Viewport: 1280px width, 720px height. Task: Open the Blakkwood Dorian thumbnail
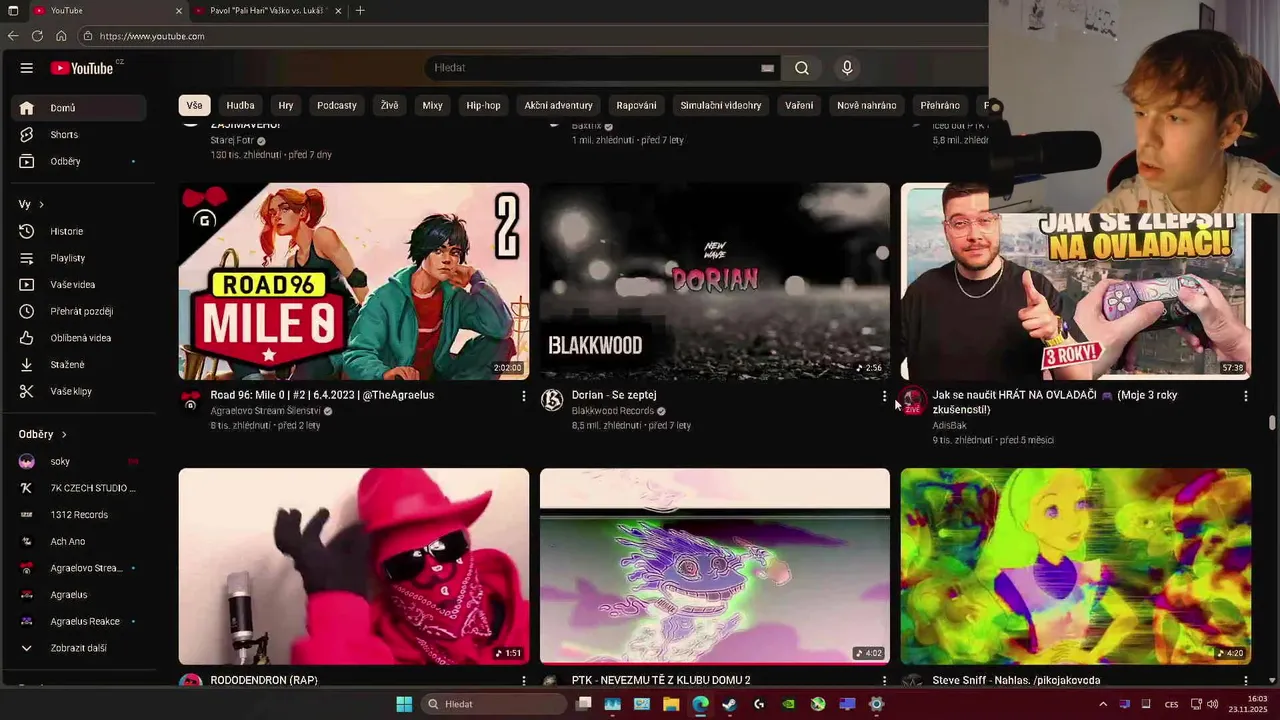(715, 281)
